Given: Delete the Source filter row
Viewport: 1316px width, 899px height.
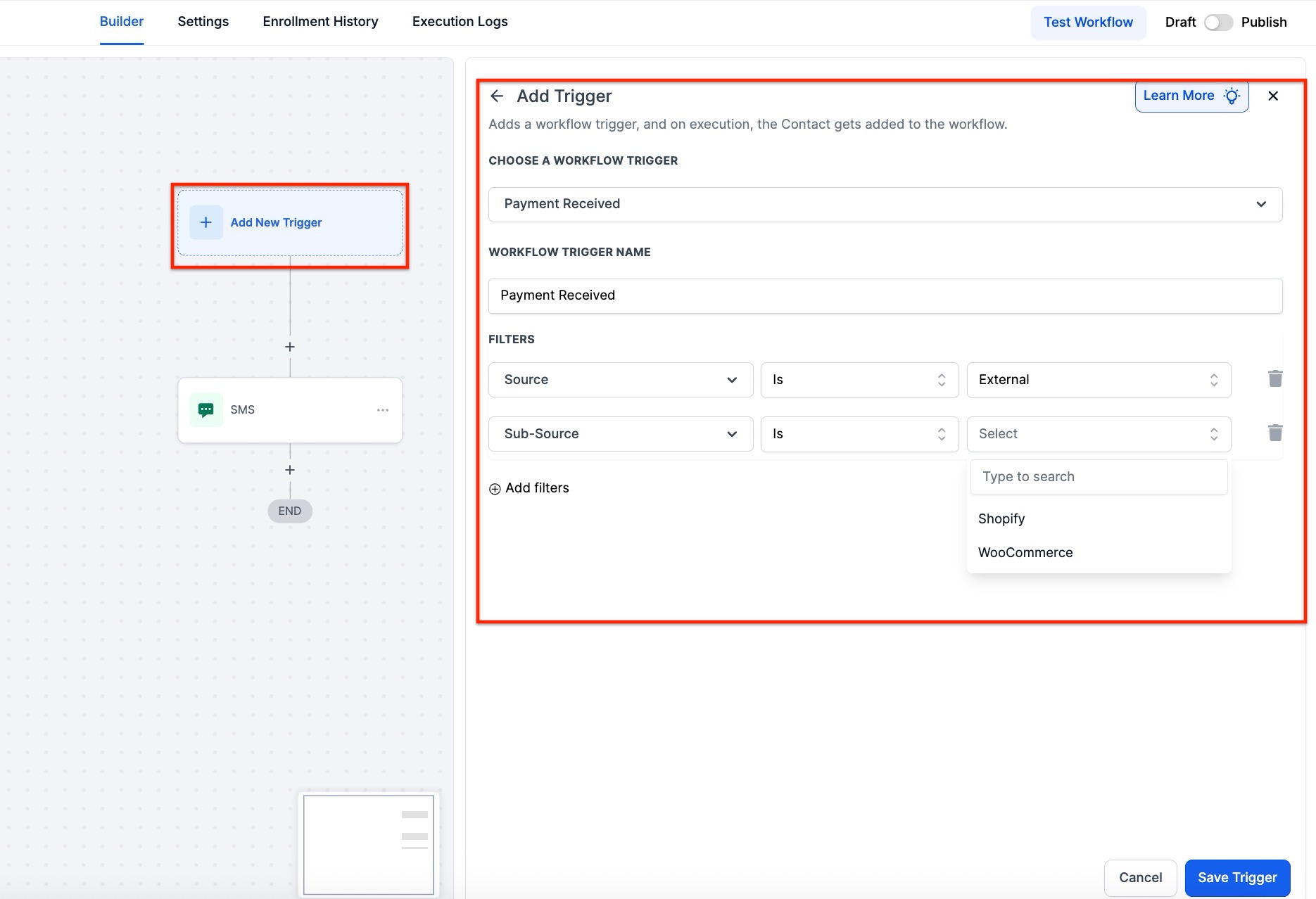Looking at the screenshot, I should tap(1274, 379).
